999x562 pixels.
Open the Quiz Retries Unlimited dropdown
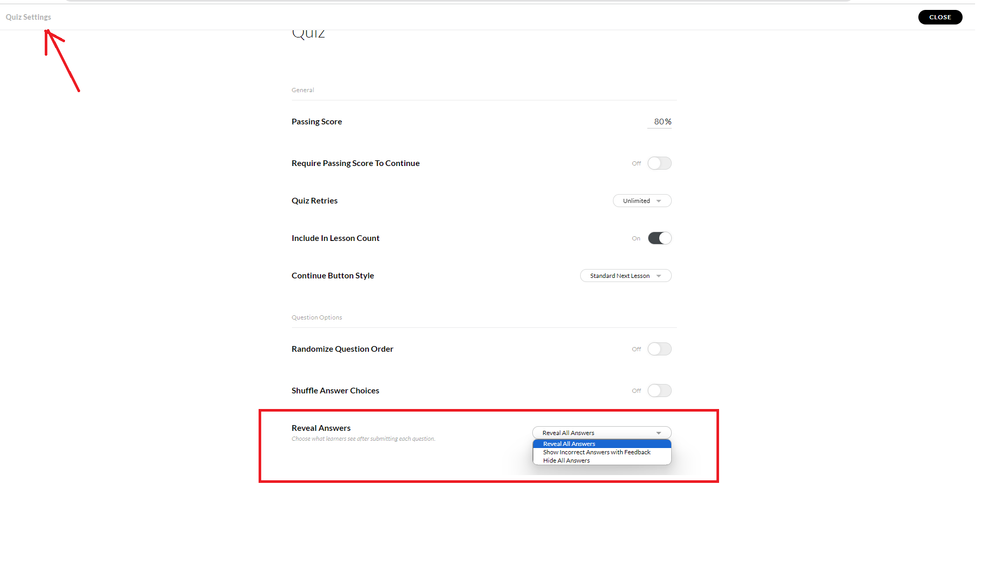point(641,201)
